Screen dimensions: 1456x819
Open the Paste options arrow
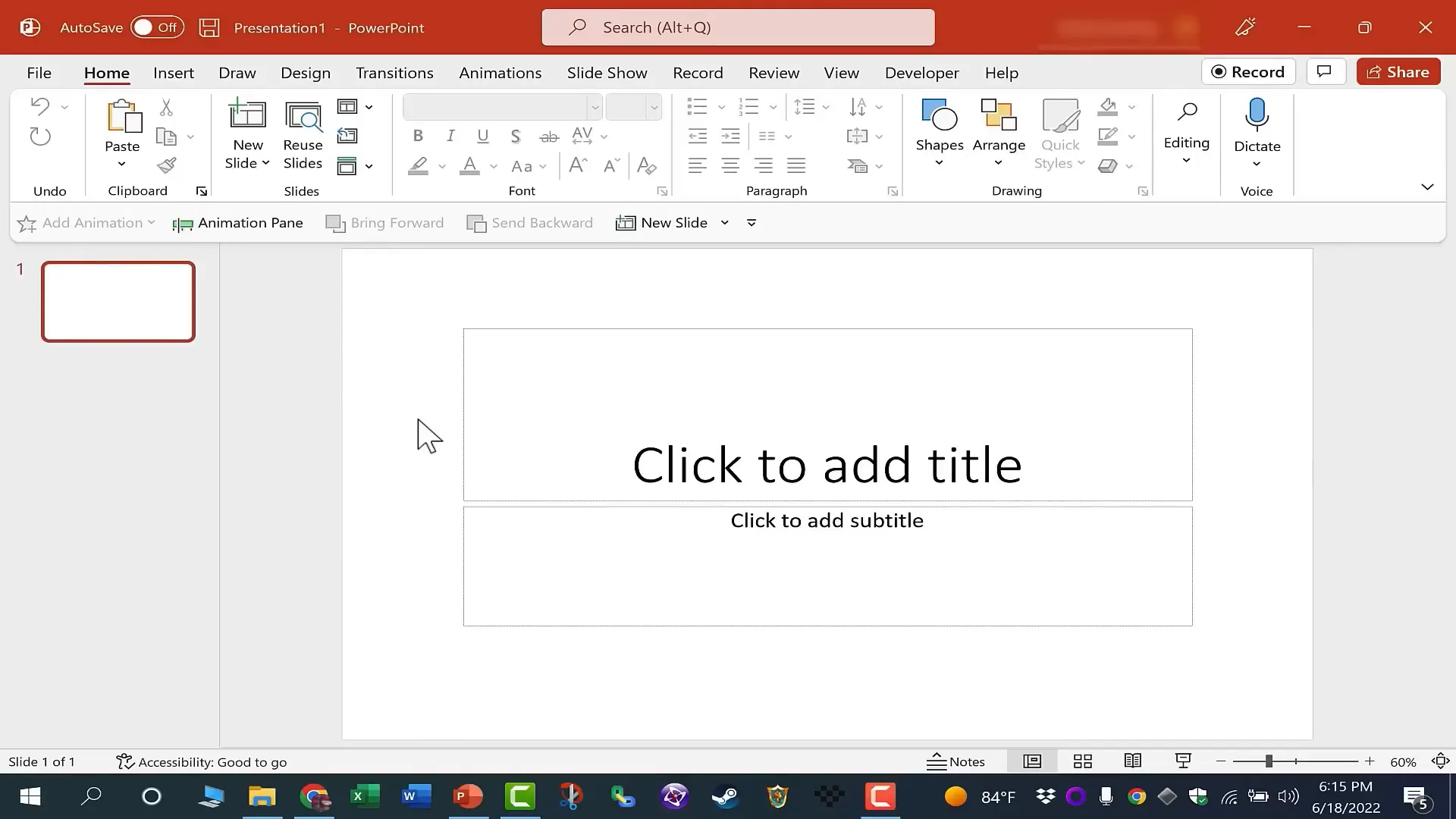[x=121, y=164]
